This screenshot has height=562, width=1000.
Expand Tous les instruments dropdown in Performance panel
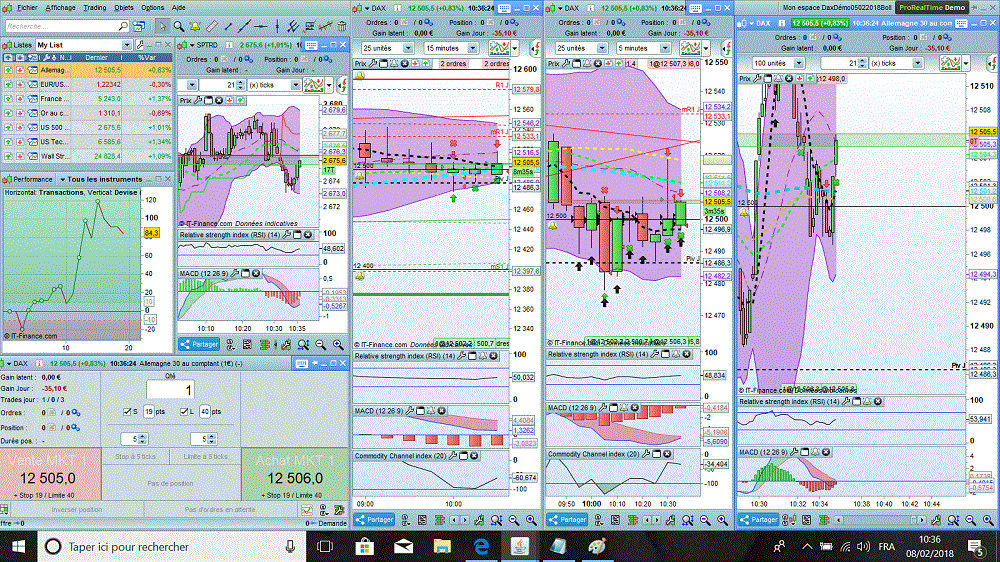point(62,179)
